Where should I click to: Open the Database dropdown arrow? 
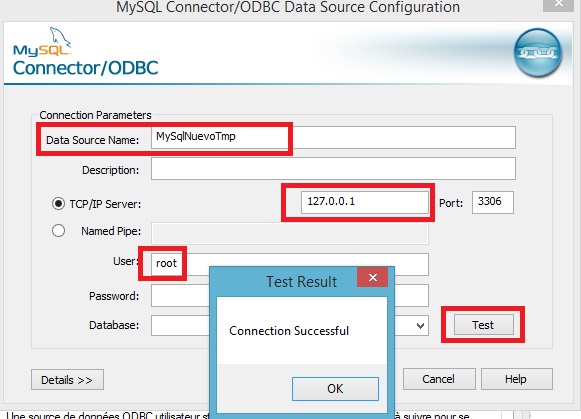(x=420, y=326)
